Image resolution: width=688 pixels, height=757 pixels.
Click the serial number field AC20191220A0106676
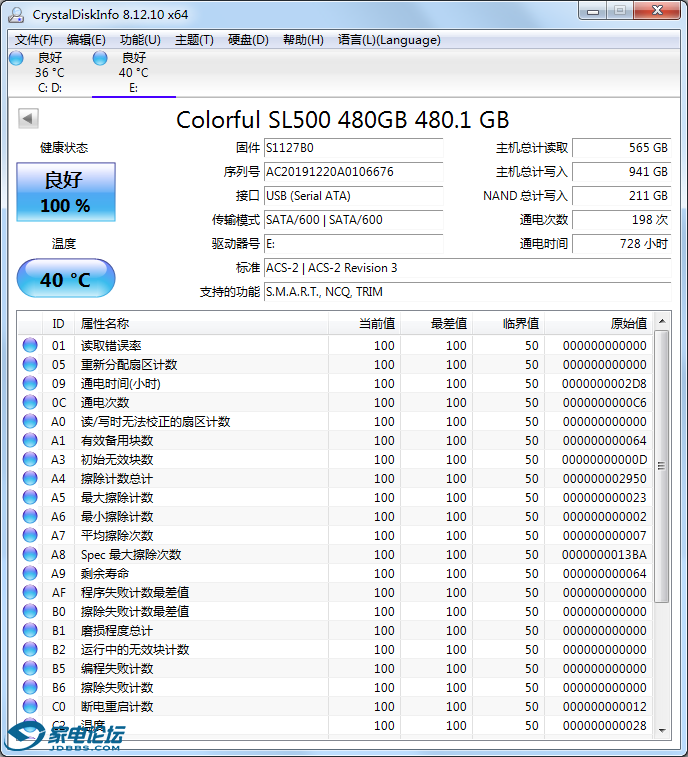click(353, 172)
